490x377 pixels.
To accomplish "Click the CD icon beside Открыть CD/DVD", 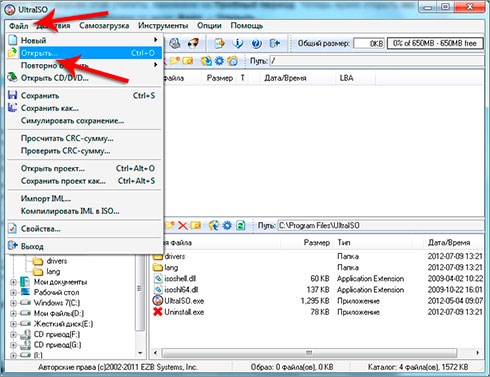I will 13,77.
